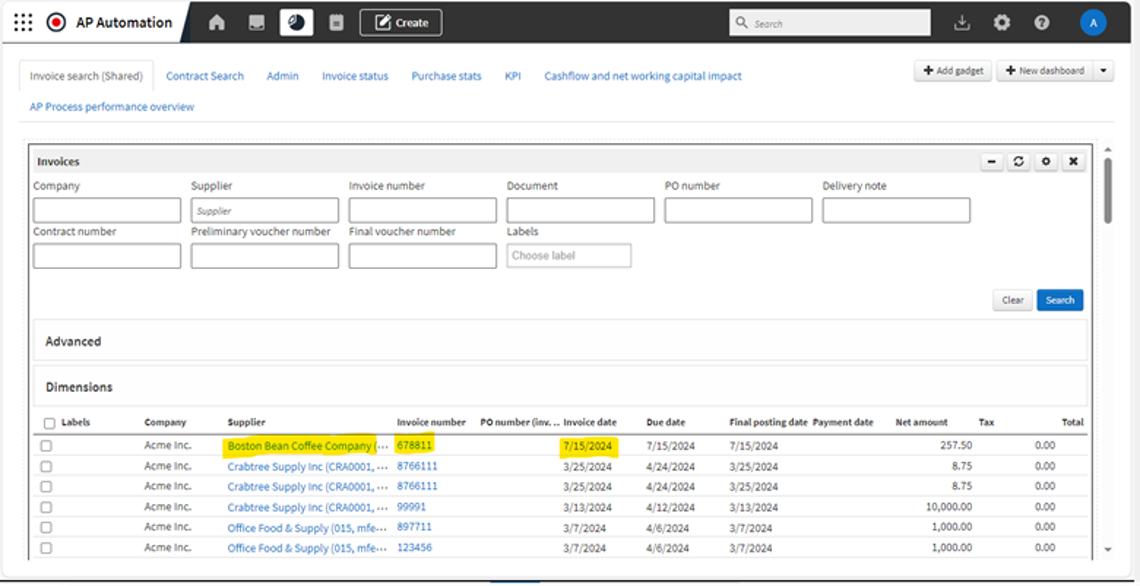The image size is (1140, 586).
Task: Open the Purchase stats tab
Action: [446, 76]
